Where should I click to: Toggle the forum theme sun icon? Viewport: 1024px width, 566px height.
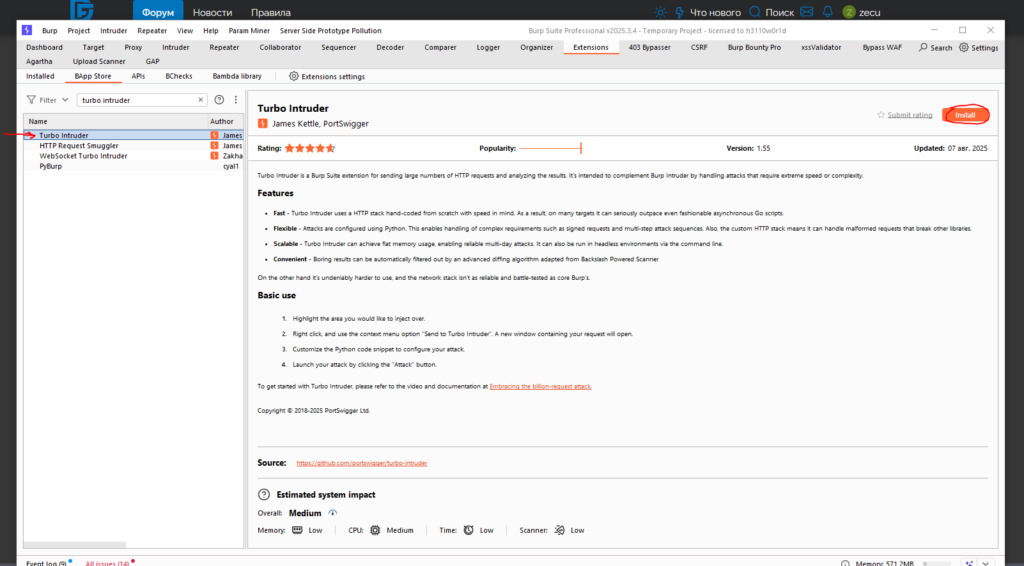pyautogui.click(x=661, y=12)
